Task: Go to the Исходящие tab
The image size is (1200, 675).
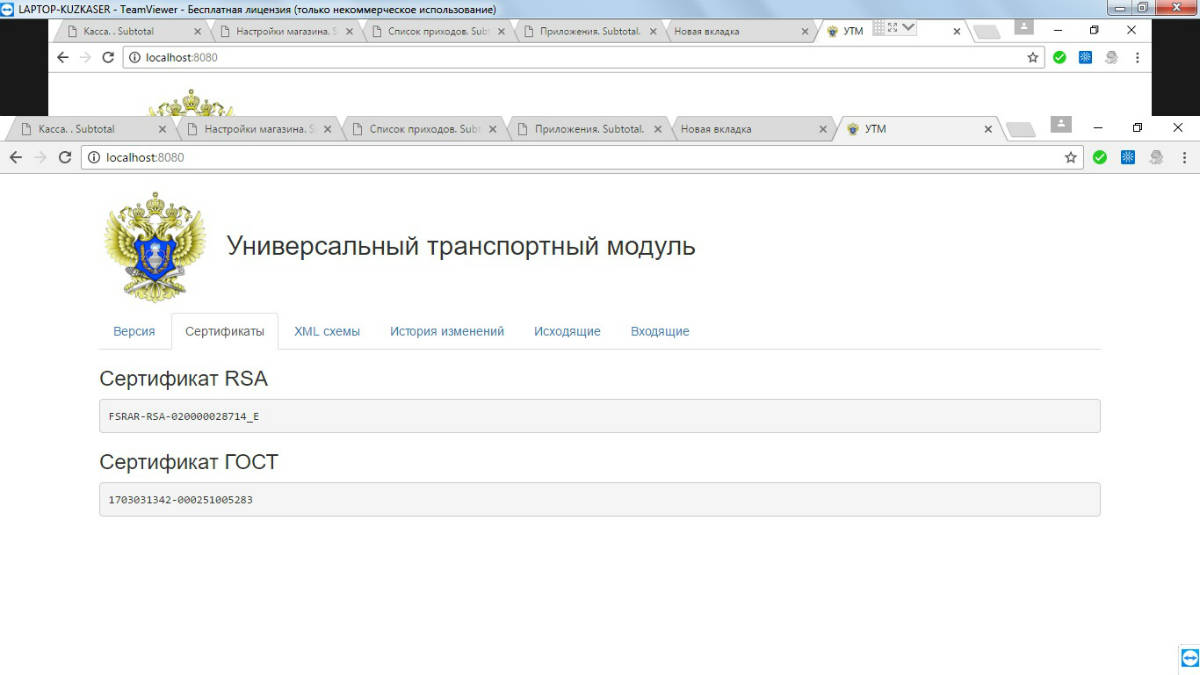Action: click(567, 331)
